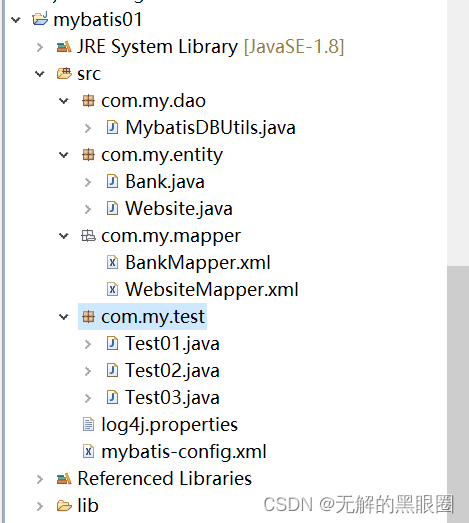Click the JRE System Library icon
This screenshot has width=469, height=523.
click(x=64, y=46)
